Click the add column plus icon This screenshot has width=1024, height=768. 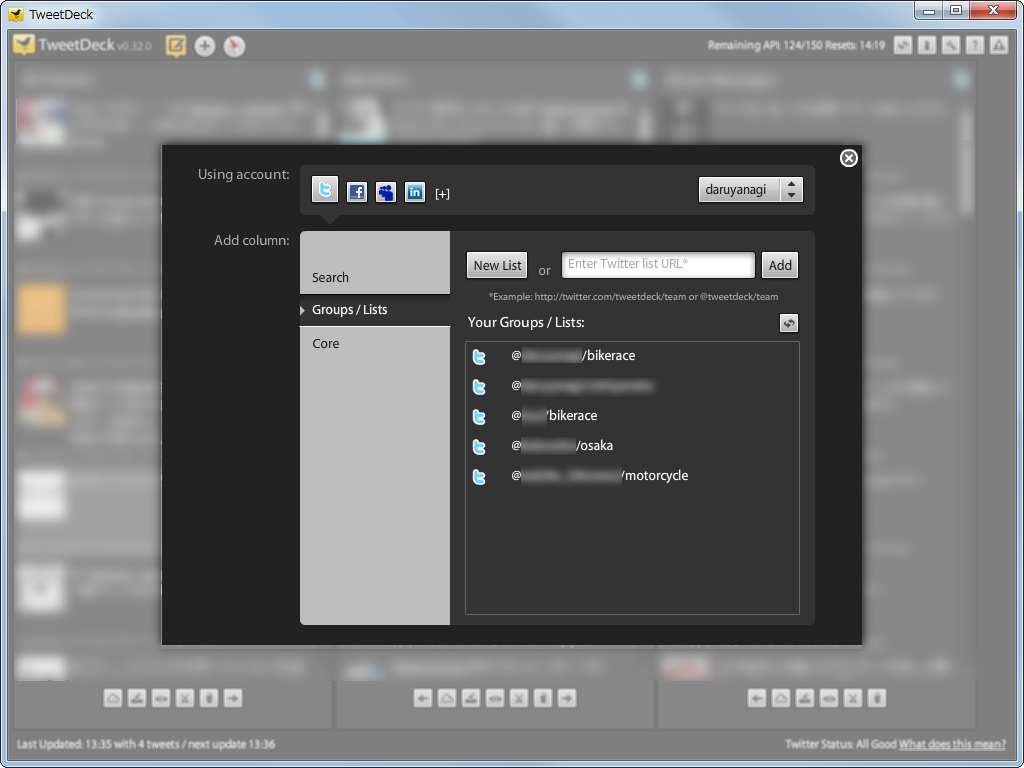click(x=205, y=46)
